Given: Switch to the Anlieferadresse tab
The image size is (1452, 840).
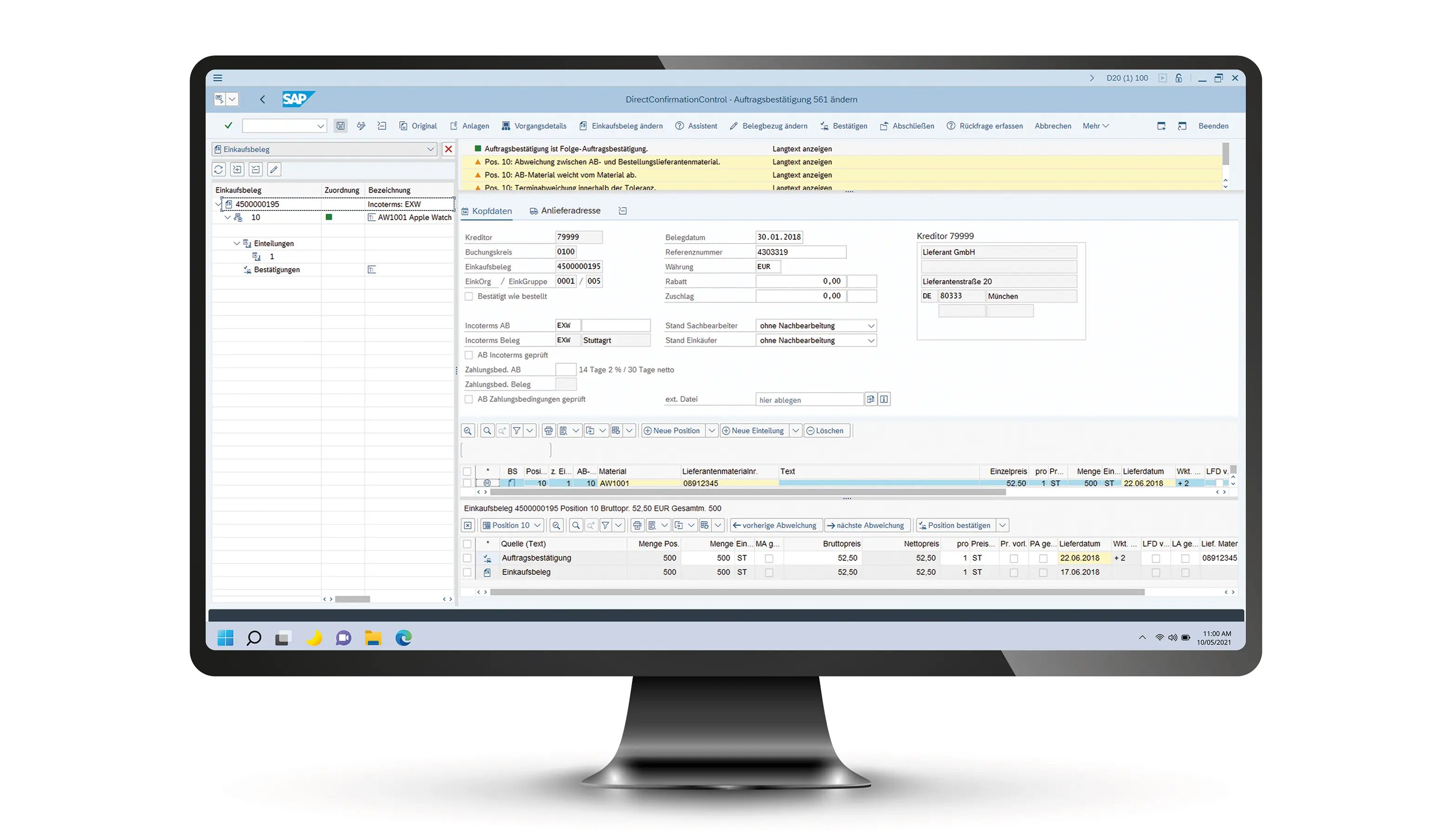Looking at the screenshot, I should point(565,211).
